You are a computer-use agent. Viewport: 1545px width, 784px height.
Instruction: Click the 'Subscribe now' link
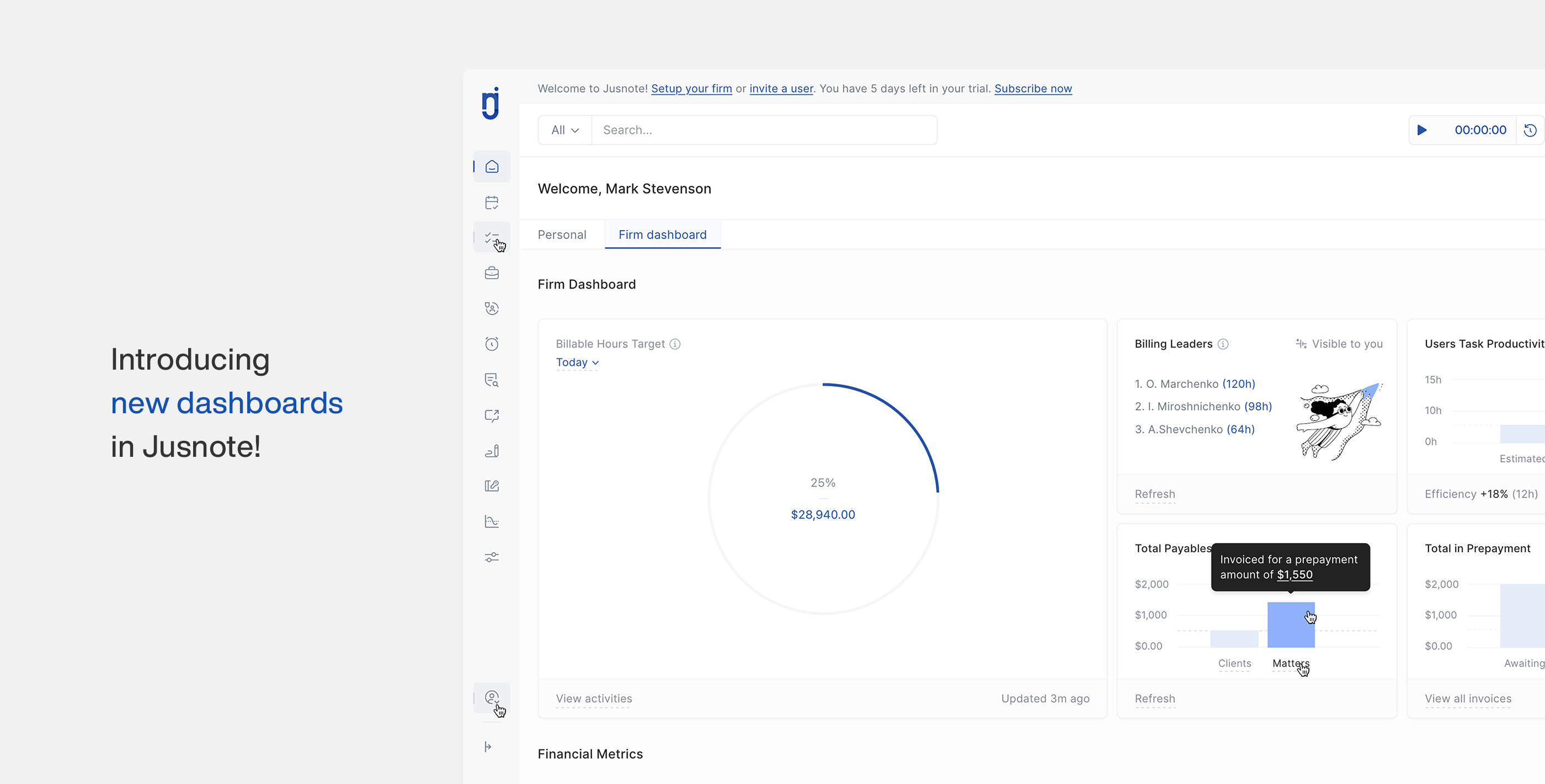tap(1033, 89)
